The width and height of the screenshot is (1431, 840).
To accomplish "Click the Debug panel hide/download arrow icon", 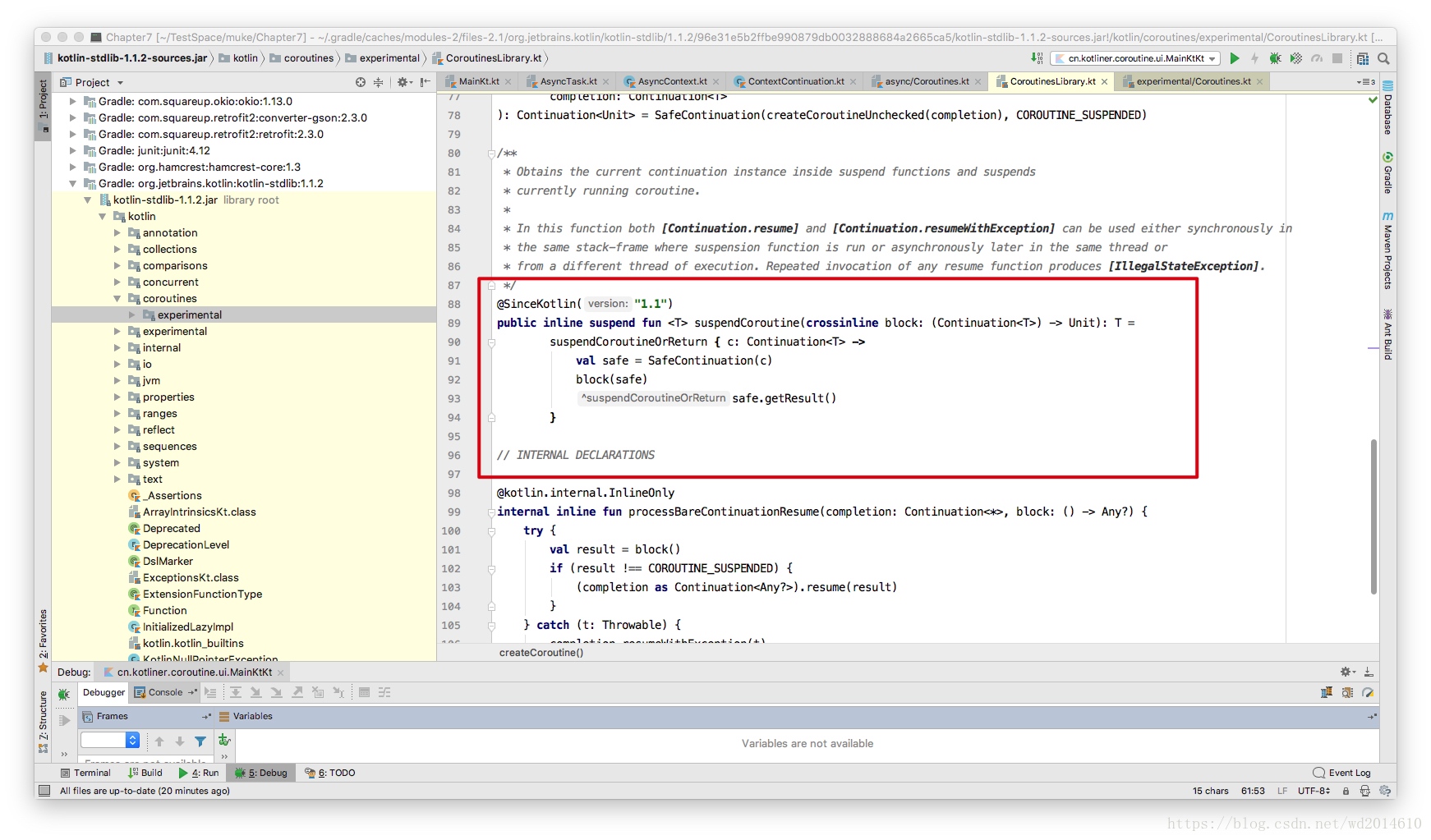I will tap(1369, 672).
